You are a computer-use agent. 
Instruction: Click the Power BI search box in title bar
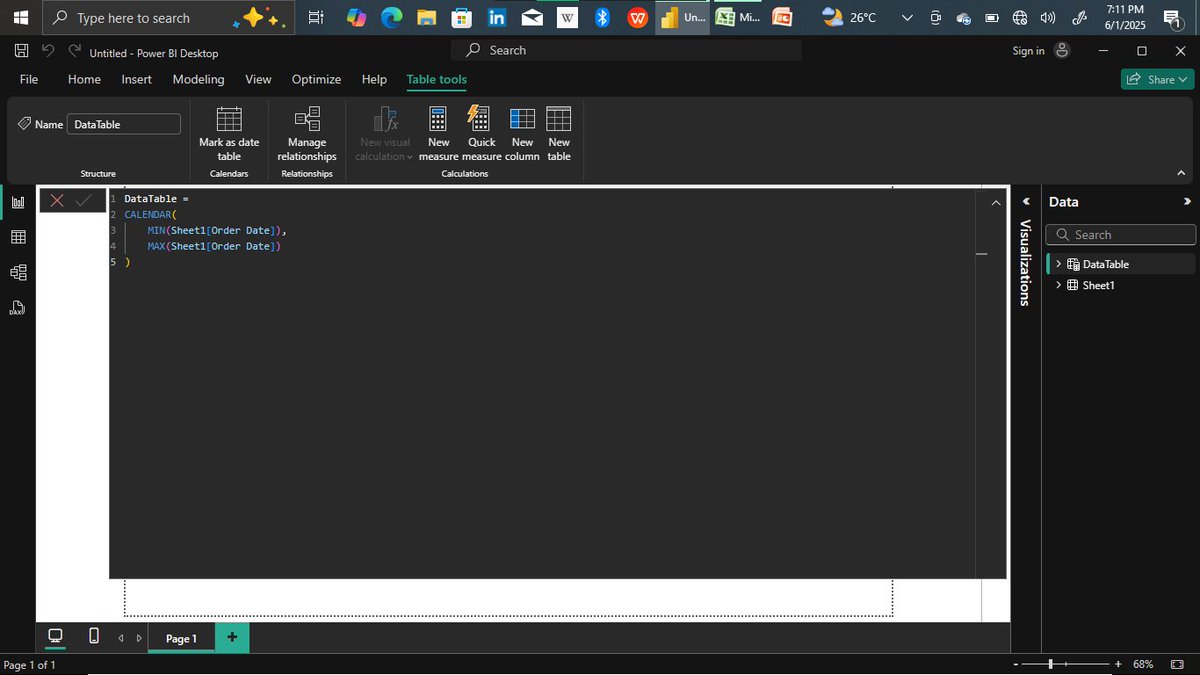pos(626,50)
